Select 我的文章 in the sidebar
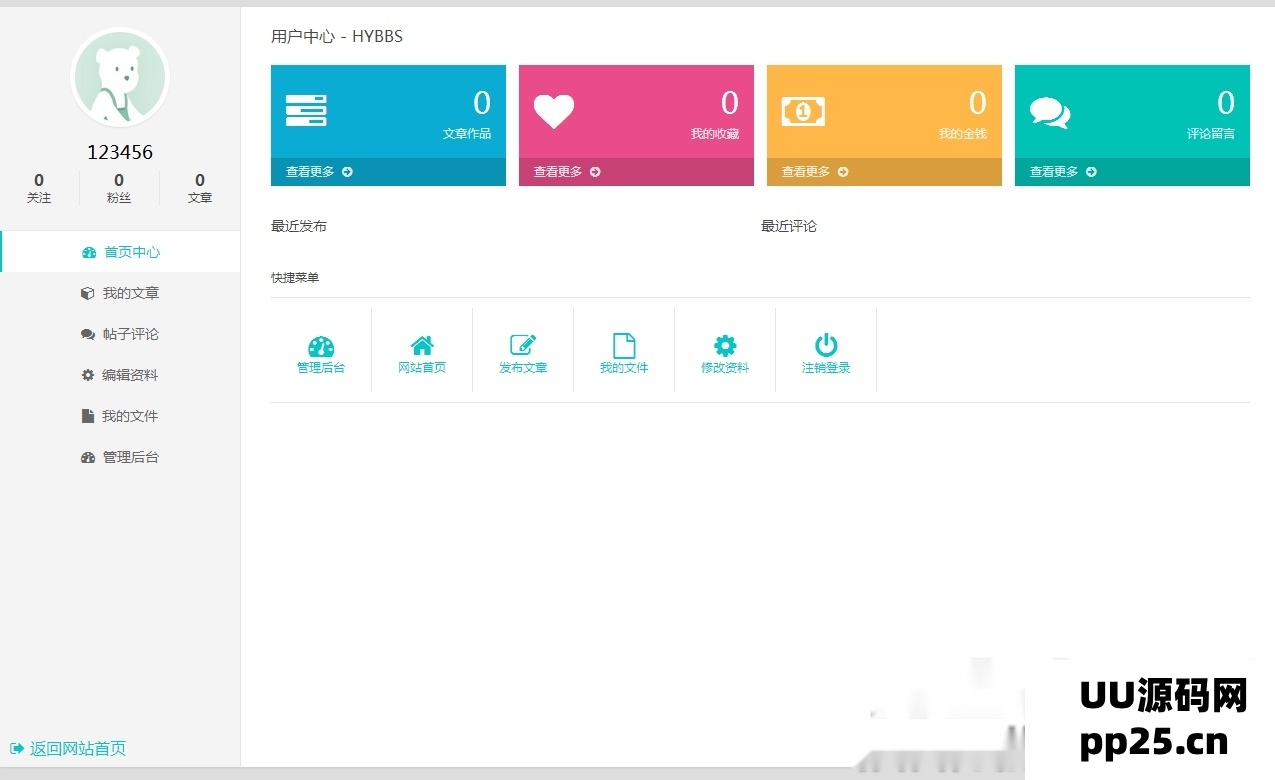 pos(118,293)
